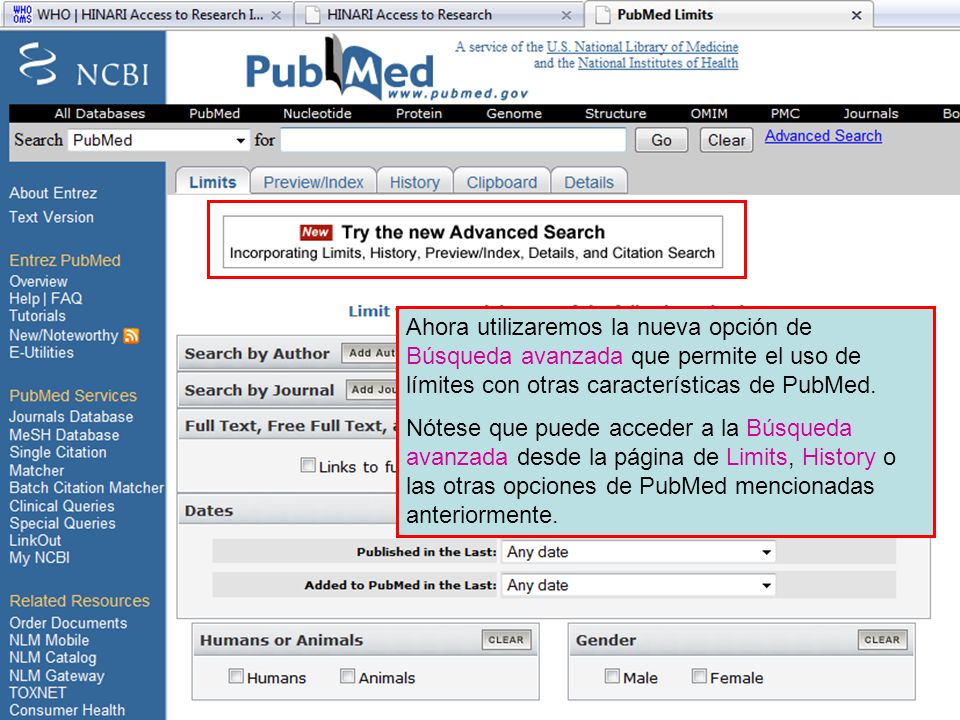
Task: Open LinkOut sidebar link
Action: (35, 540)
